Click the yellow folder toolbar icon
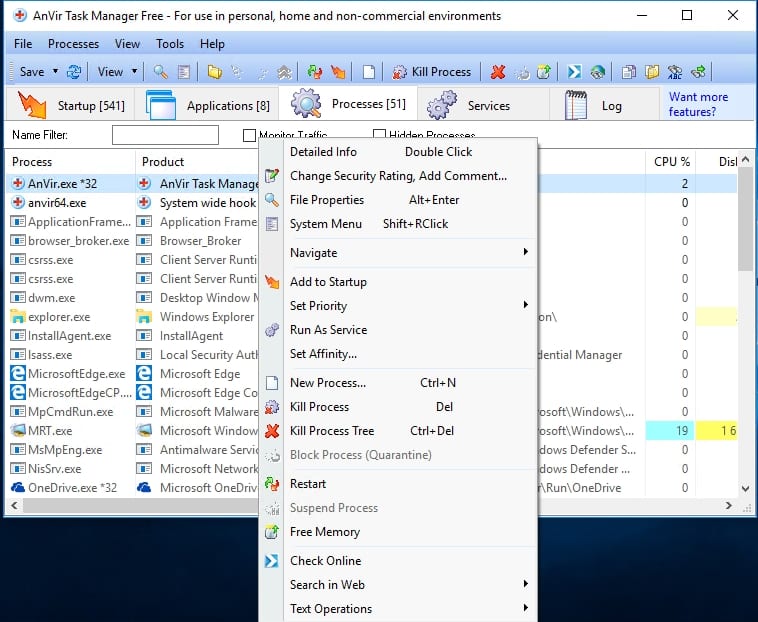Screen dimensions: 758x622 (x=215, y=72)
